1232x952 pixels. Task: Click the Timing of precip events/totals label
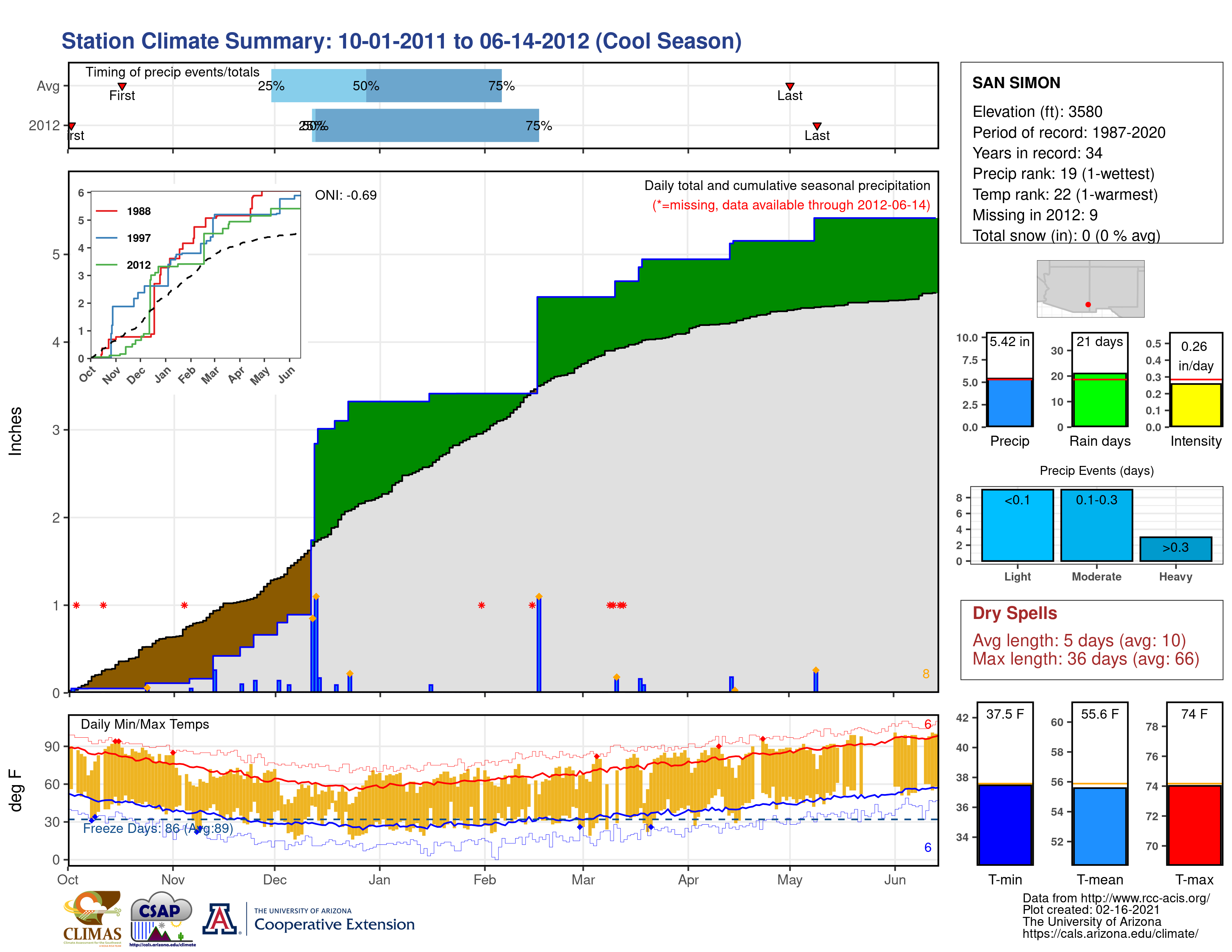(x=172, y=72)
